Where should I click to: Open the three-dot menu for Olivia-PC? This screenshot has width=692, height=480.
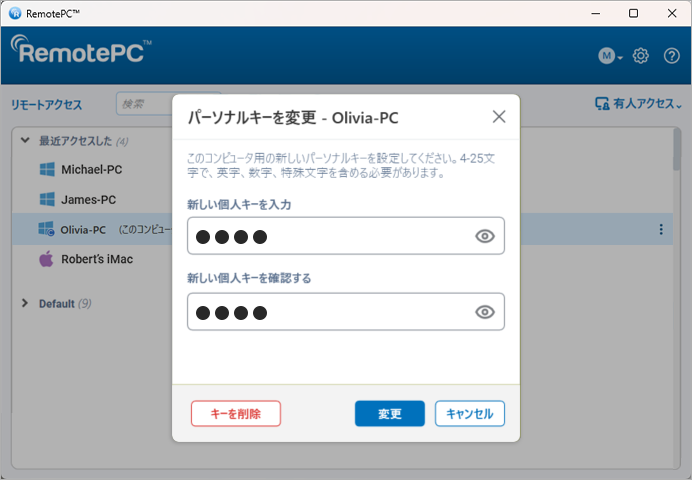tap(661, 229)
